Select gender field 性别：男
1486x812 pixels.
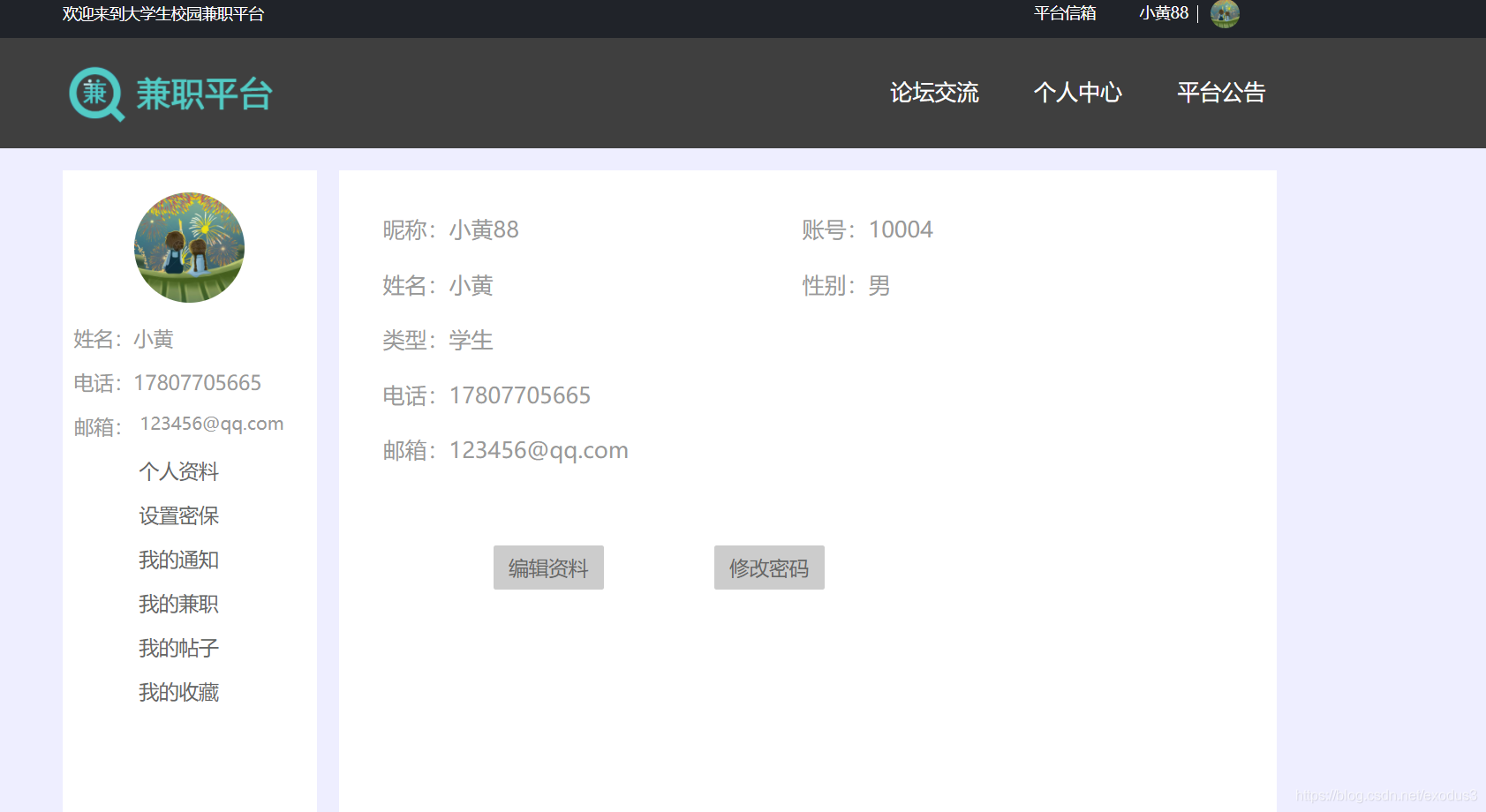tap(846, 285)
